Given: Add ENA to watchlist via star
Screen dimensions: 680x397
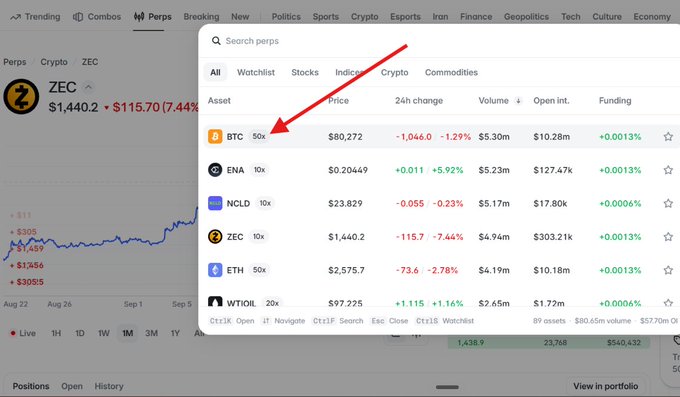Looking at the screenshot, I should point(668,170).
